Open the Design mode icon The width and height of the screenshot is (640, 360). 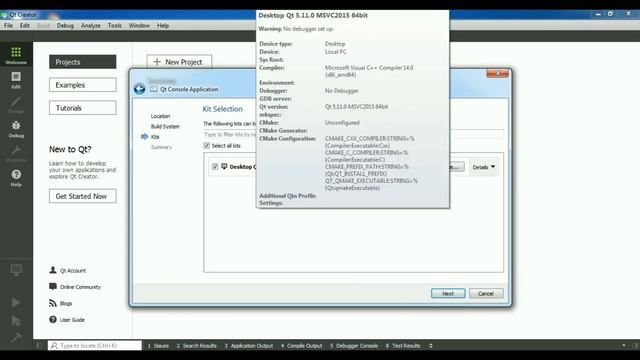point(16,104)
